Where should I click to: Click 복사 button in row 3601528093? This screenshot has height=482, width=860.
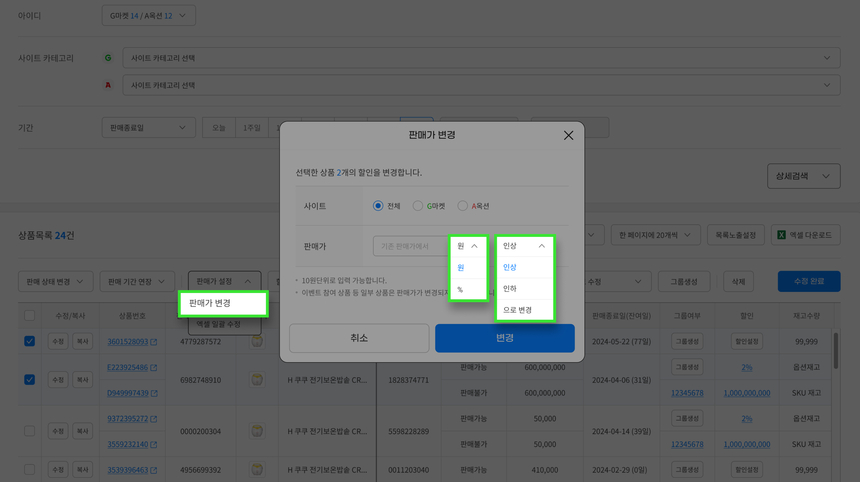82,341
